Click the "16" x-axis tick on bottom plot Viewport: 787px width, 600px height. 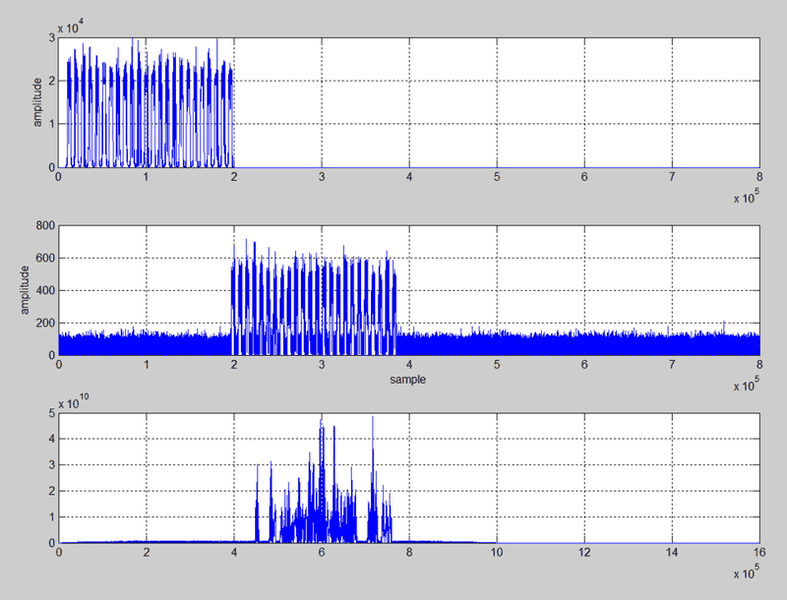pos(758,552)
